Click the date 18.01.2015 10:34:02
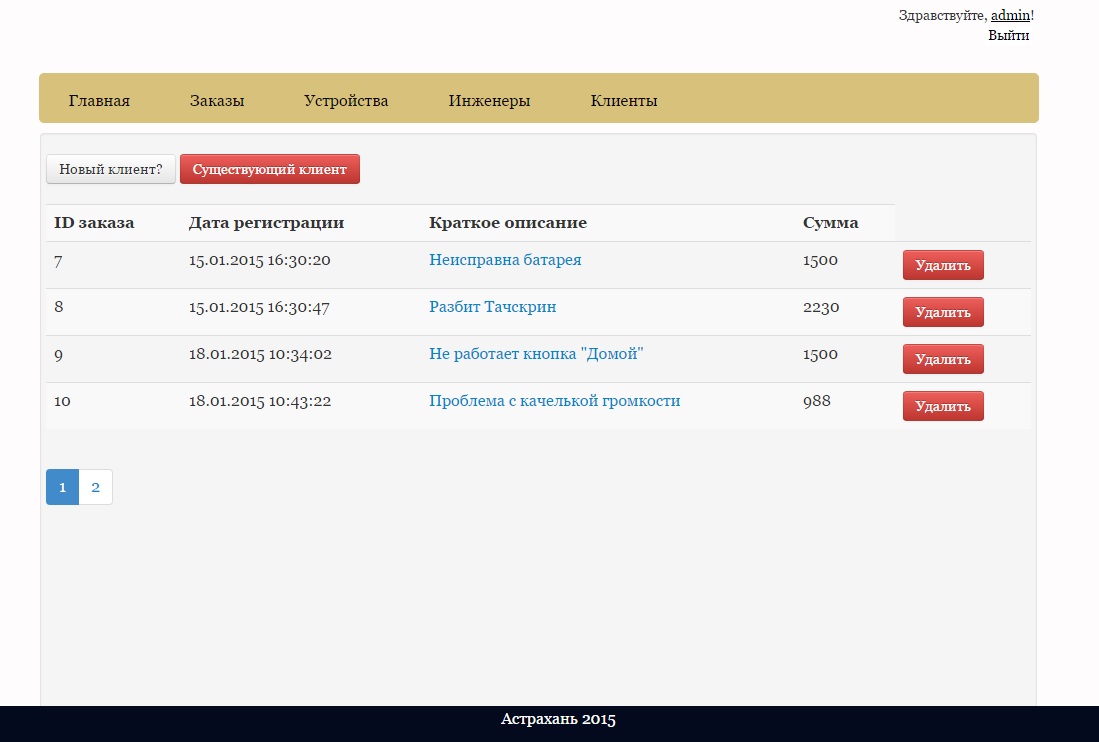 [x=260, y=354]
